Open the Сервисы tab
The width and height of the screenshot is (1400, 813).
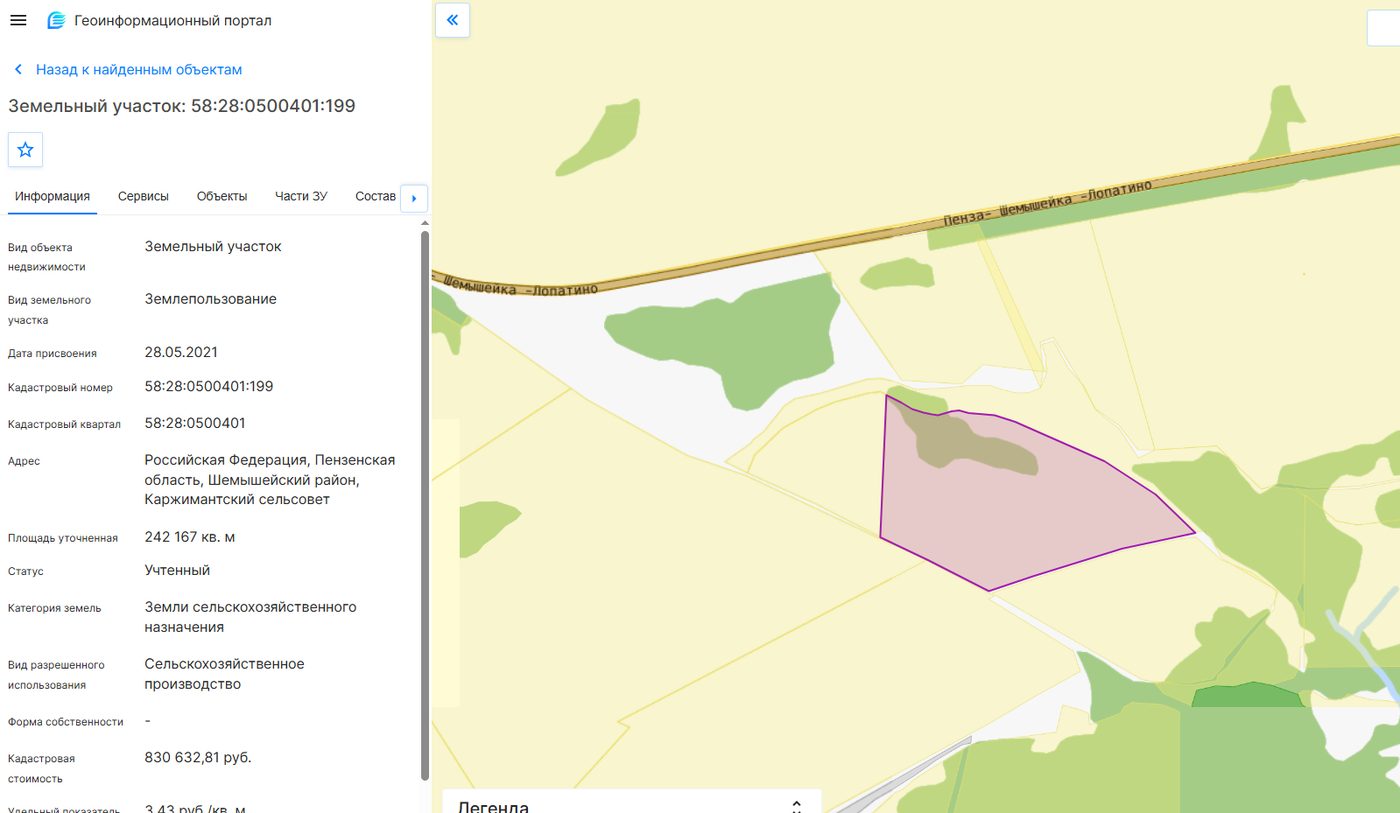[143, 196]
